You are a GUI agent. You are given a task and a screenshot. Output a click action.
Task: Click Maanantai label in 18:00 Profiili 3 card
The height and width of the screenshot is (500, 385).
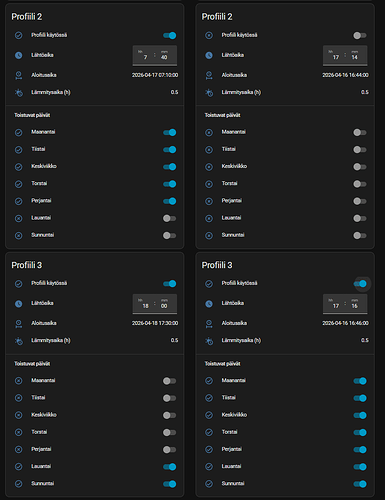click(x=43, y=380)
